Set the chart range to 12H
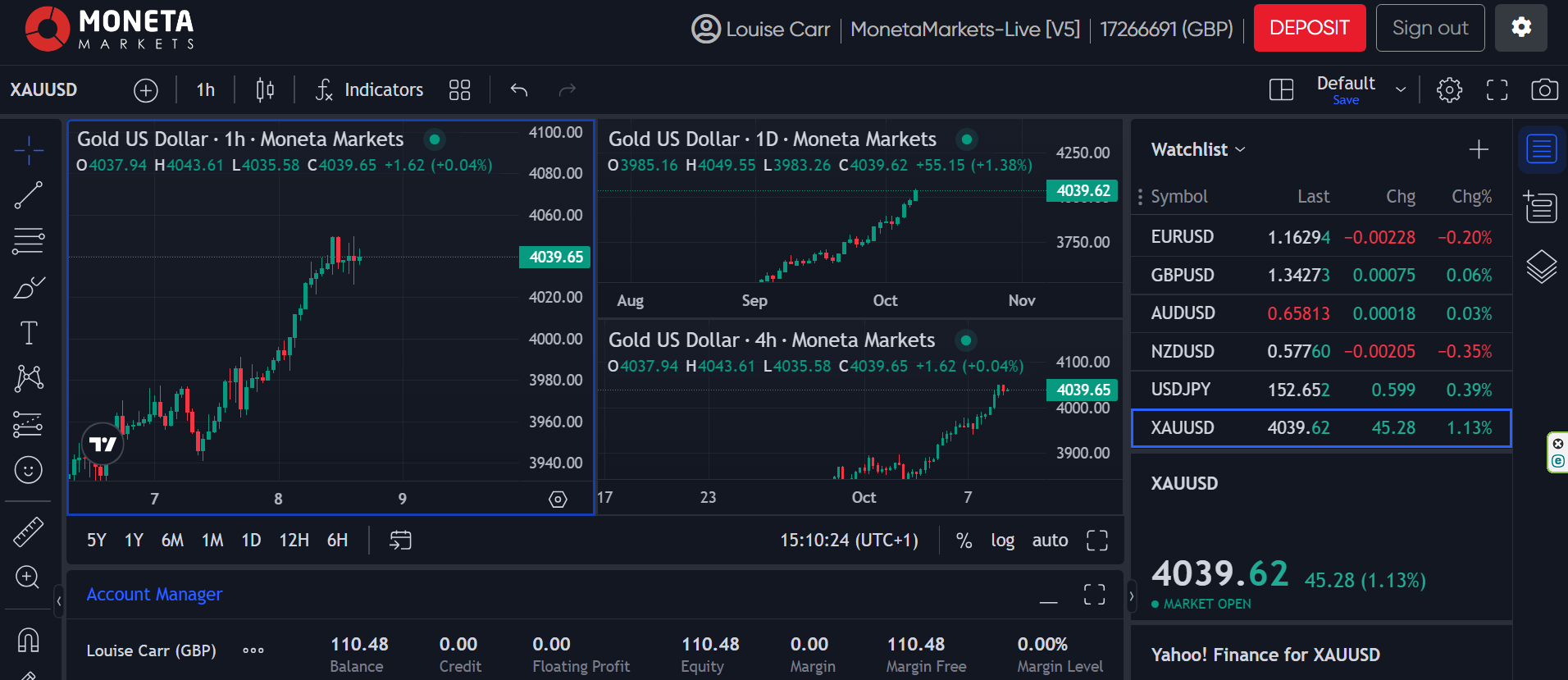 pyautogui.click(x=294, y=541)
